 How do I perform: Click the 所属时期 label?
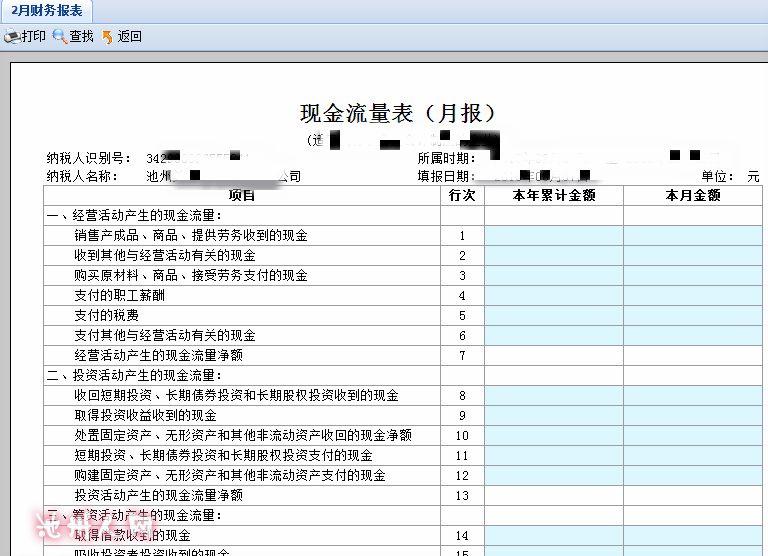[x=446, y=158]
